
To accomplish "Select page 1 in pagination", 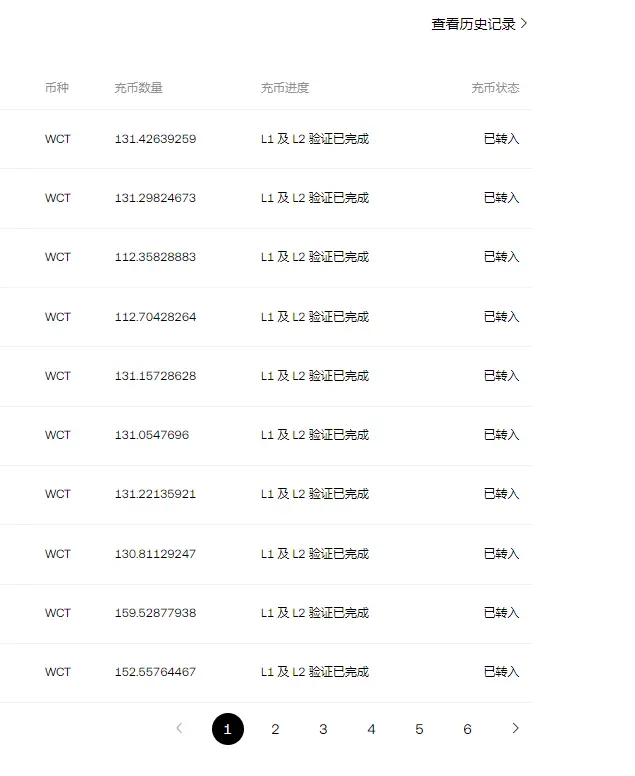I will (228, 728).
